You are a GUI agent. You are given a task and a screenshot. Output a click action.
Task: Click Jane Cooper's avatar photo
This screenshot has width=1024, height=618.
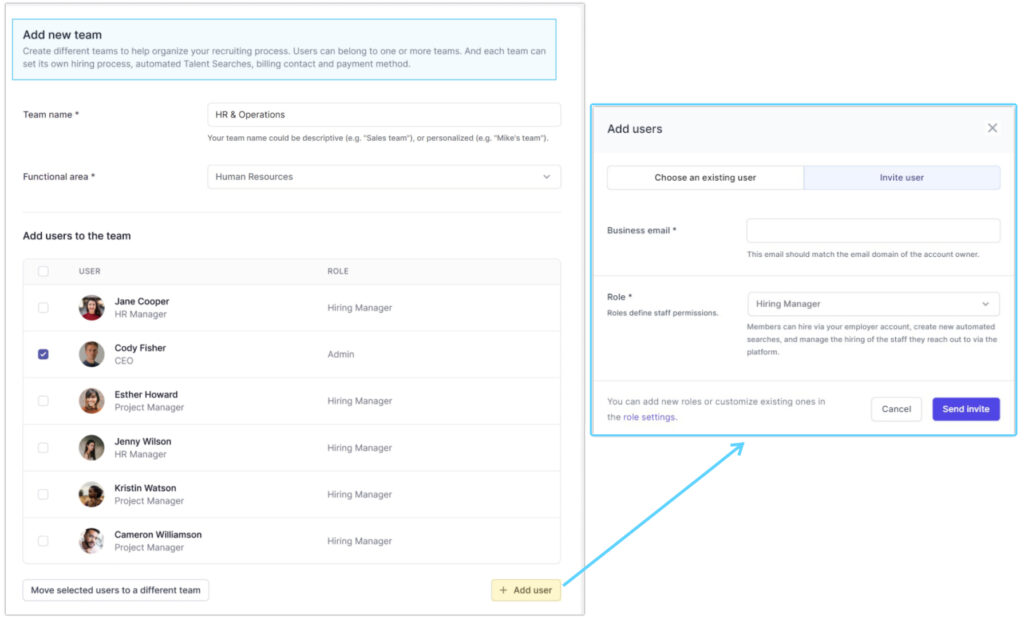click(92, 308)
